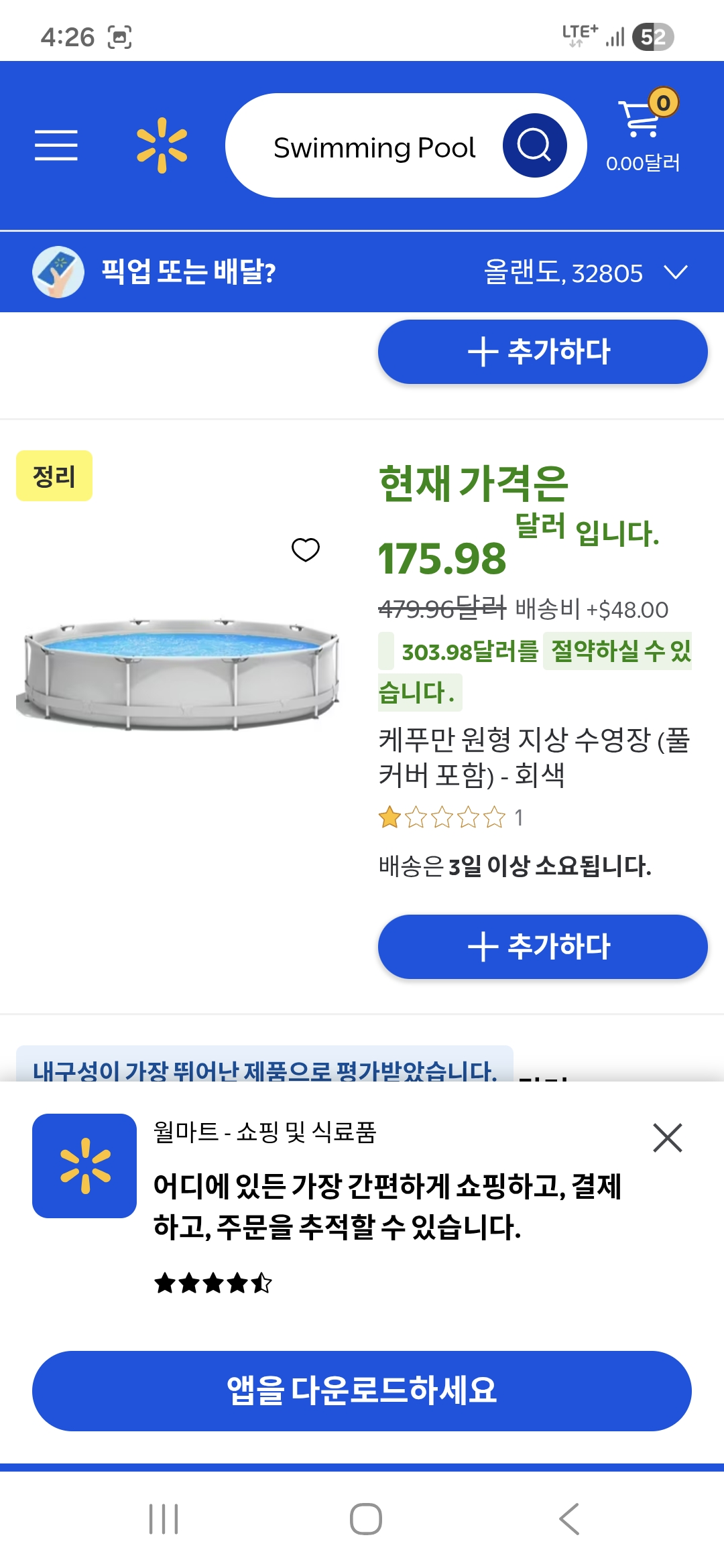Tap the pickup or delivery icon
The image size is (724, 1568).
click(58, 272)
